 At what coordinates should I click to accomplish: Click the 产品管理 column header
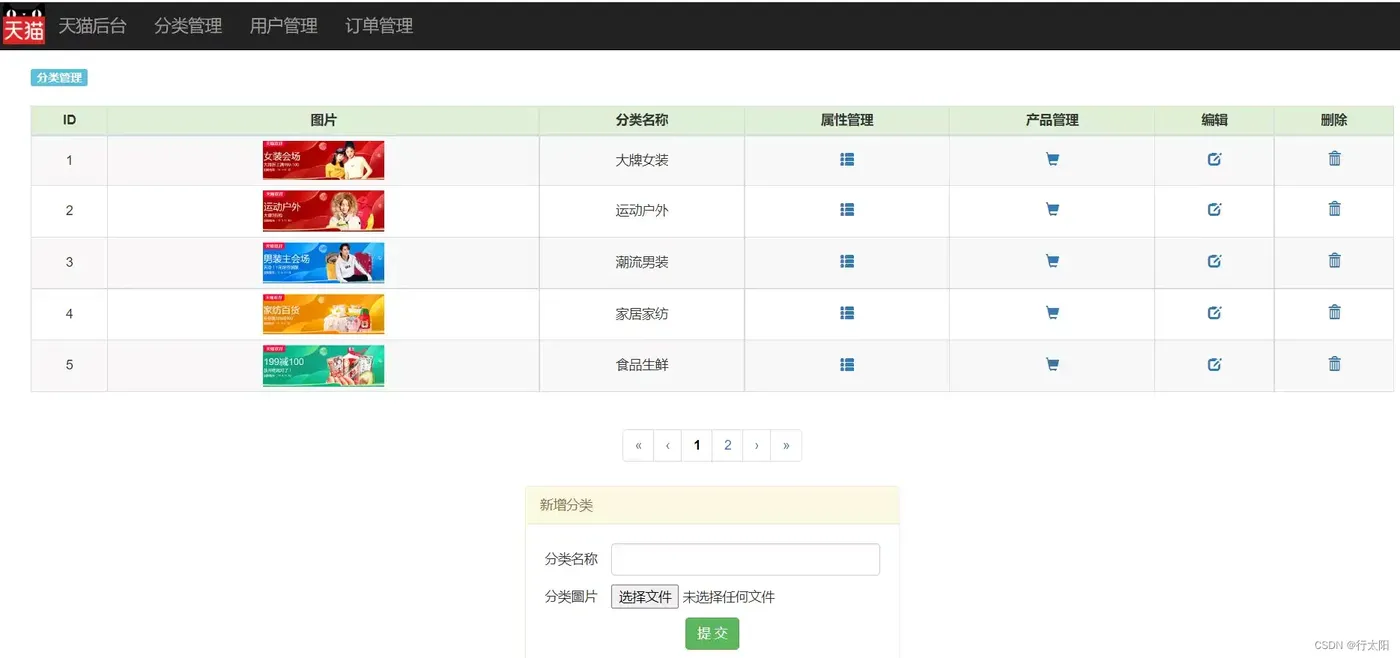[x=1052, y=120]
